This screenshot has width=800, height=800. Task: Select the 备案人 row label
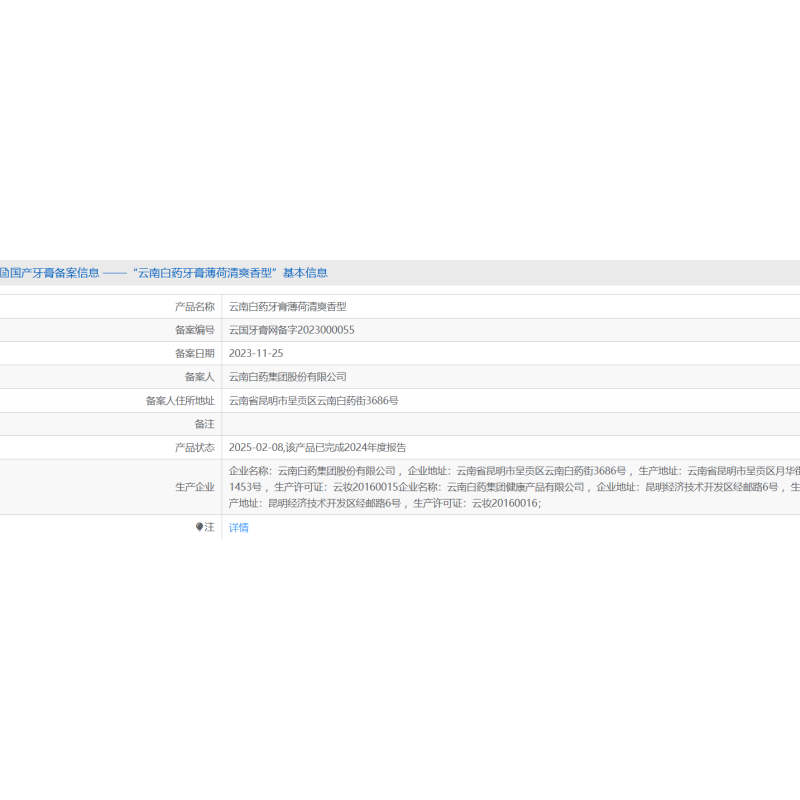(199, 377)
